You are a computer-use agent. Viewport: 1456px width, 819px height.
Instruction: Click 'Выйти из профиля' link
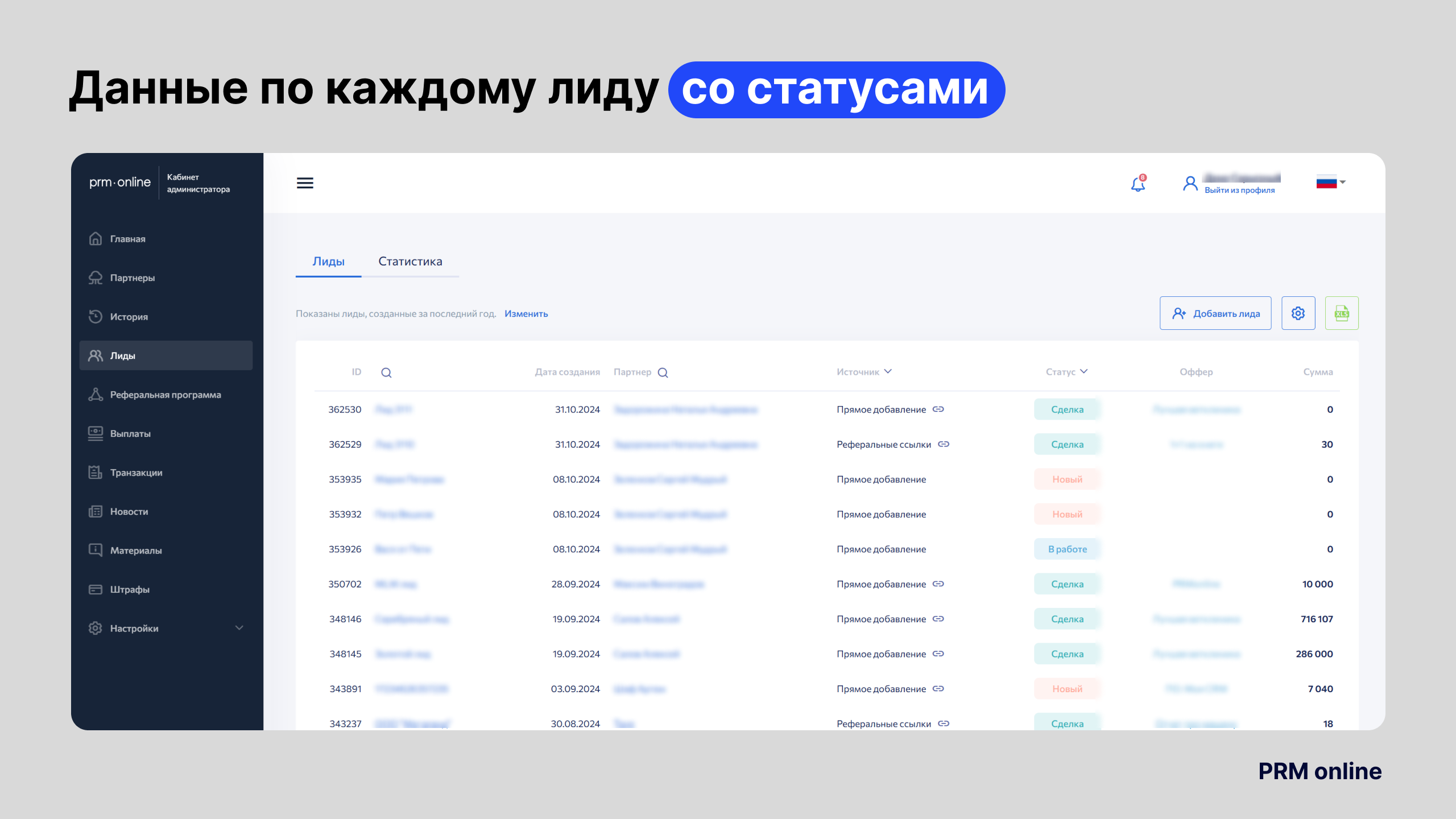click(x=1239, y=190)
